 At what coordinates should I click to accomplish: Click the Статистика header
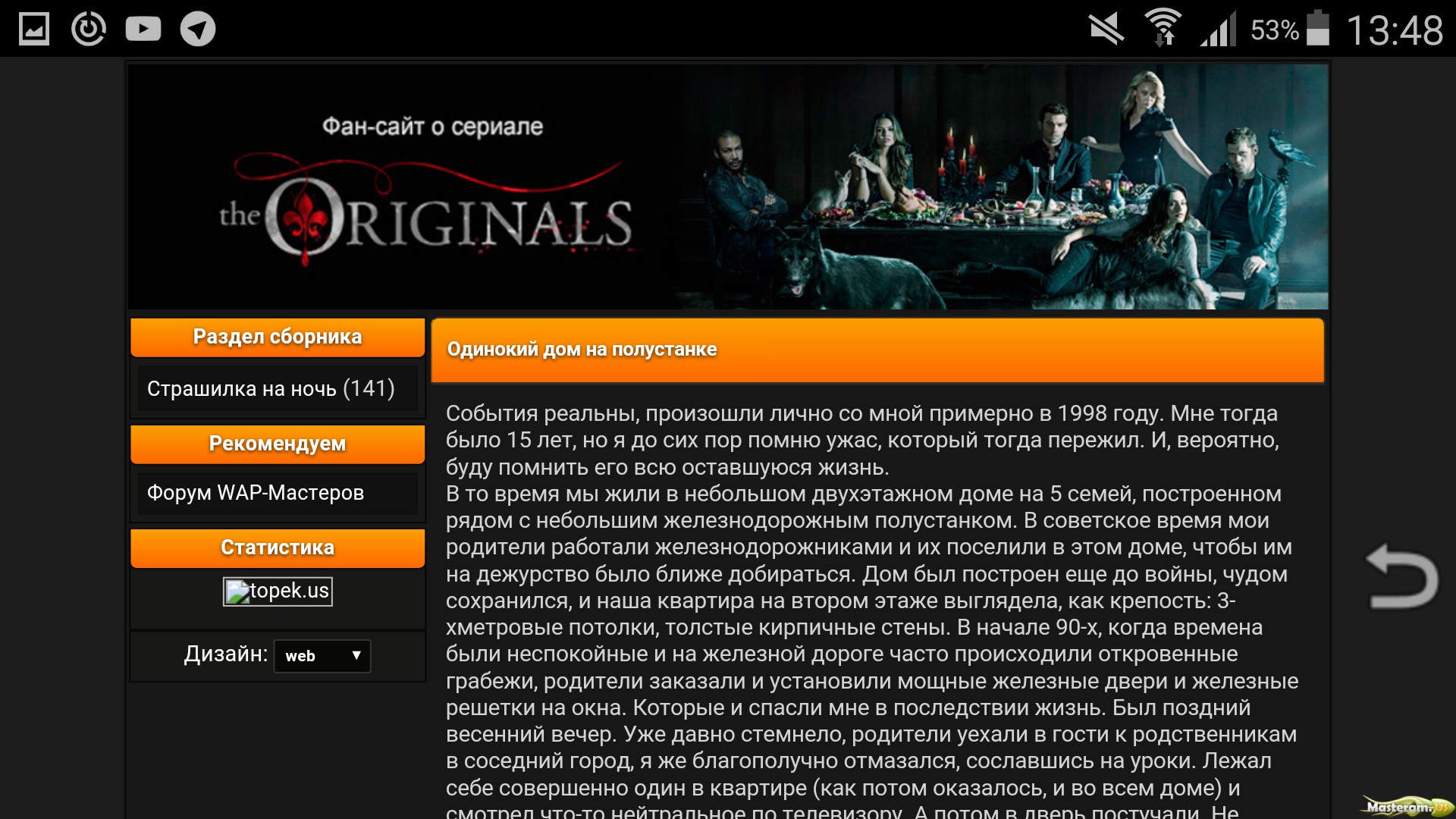(x=278, y=548)
